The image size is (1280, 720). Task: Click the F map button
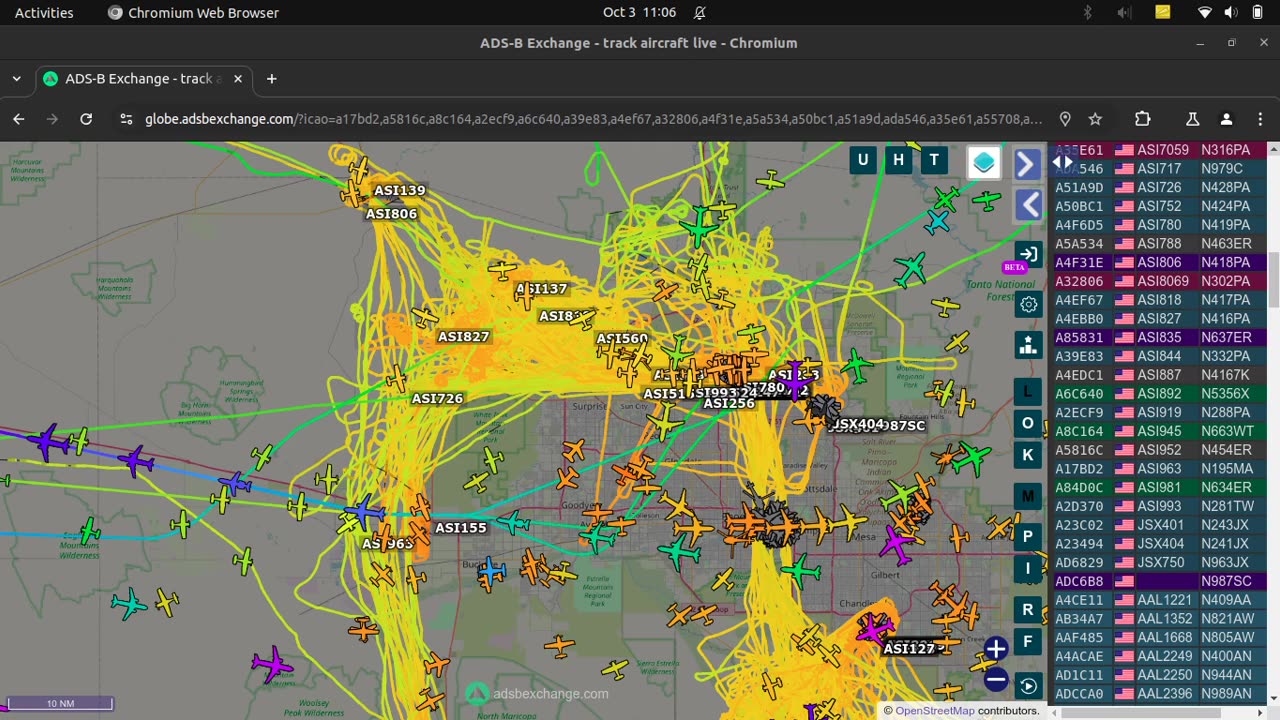click(x=1027, y=641)
